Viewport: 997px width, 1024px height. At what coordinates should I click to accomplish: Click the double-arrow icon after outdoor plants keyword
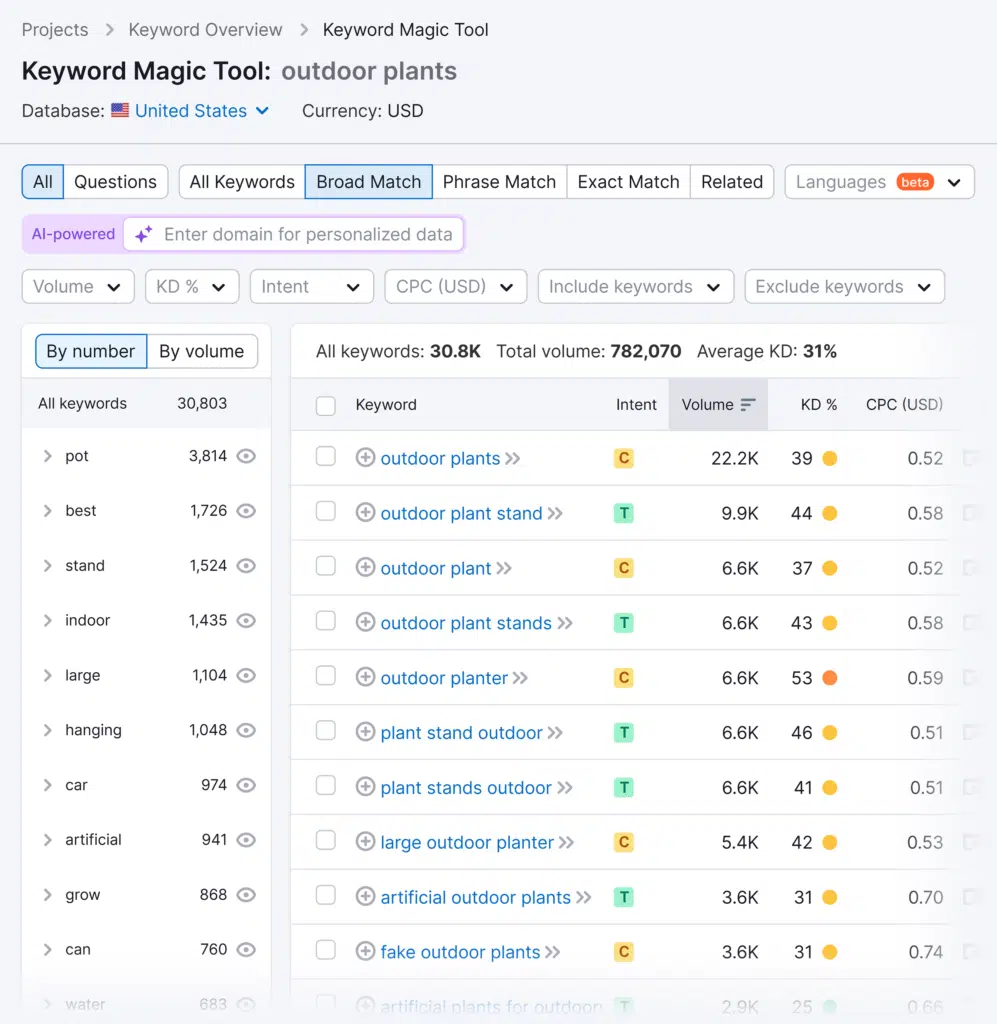point(513,459)
